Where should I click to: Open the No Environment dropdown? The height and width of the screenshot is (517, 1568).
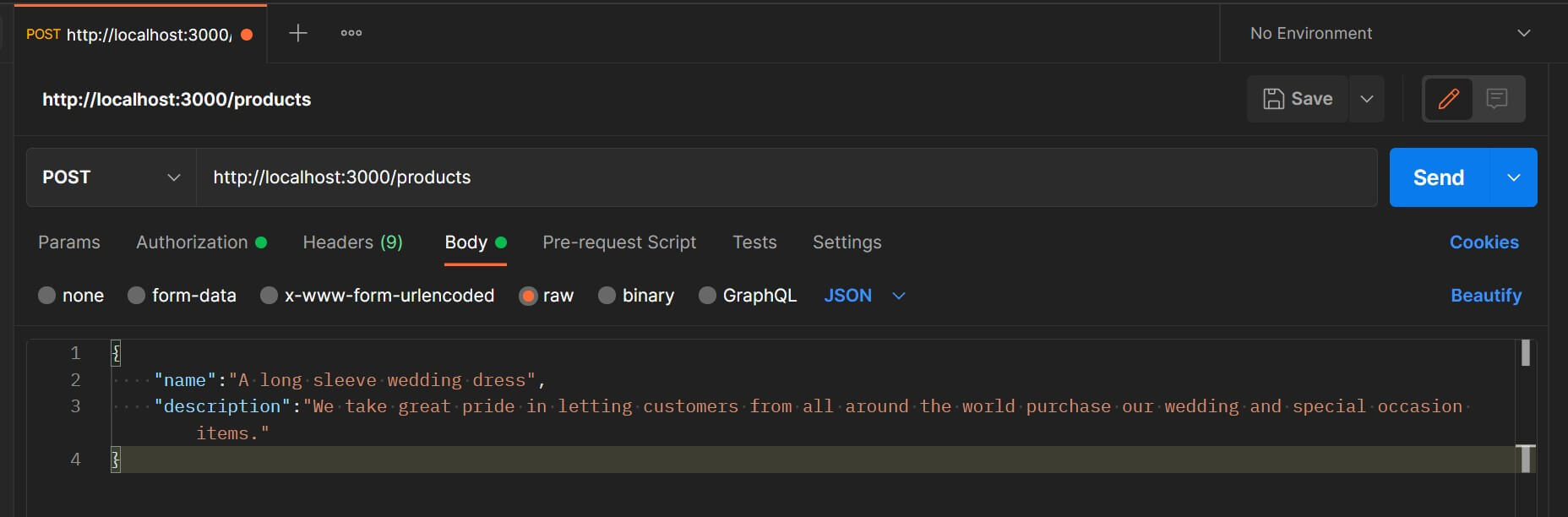coord(1390,33)
